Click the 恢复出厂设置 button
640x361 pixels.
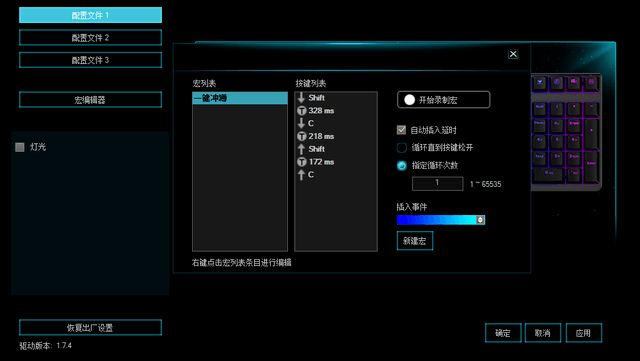(90, 328)
